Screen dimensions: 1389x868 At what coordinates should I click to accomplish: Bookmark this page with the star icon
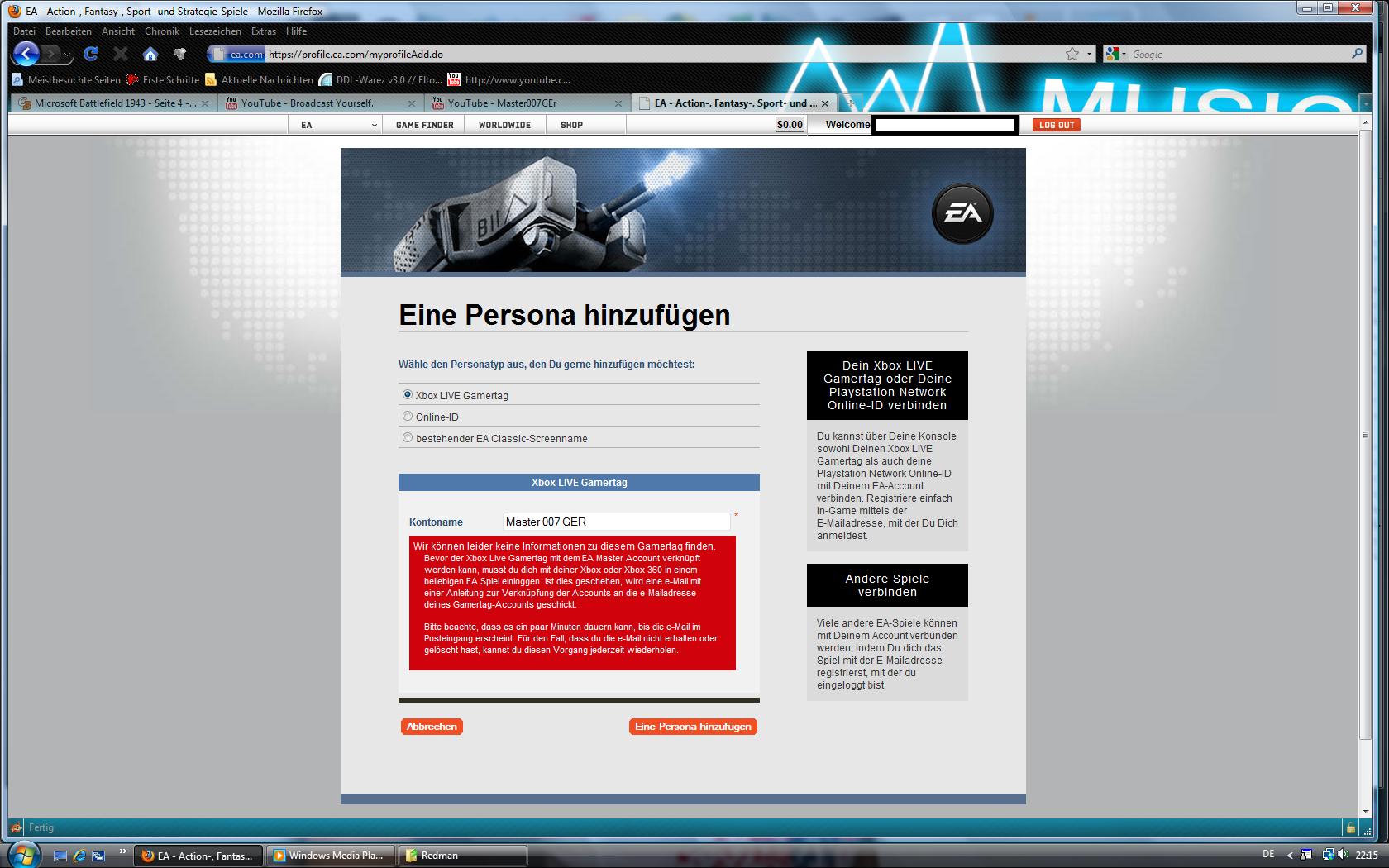1072,55
